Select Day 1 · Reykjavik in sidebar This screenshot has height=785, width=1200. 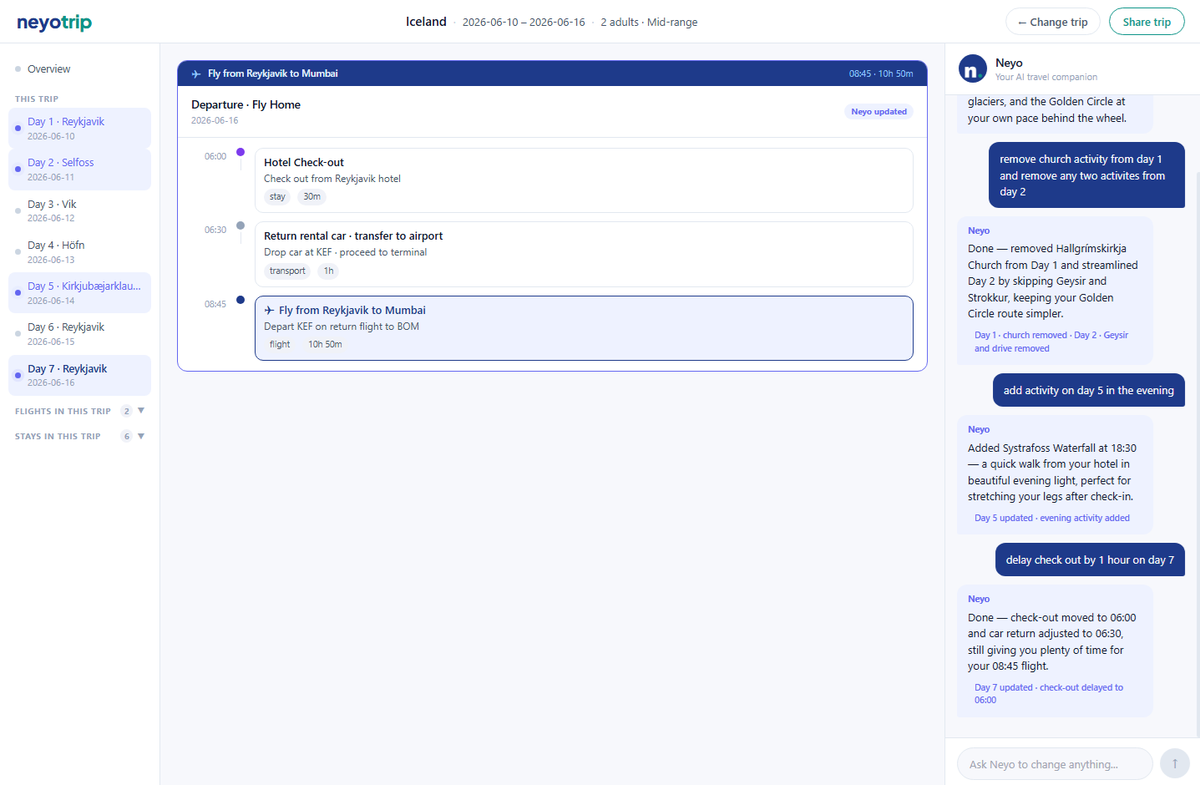click(x=79, y=128)
